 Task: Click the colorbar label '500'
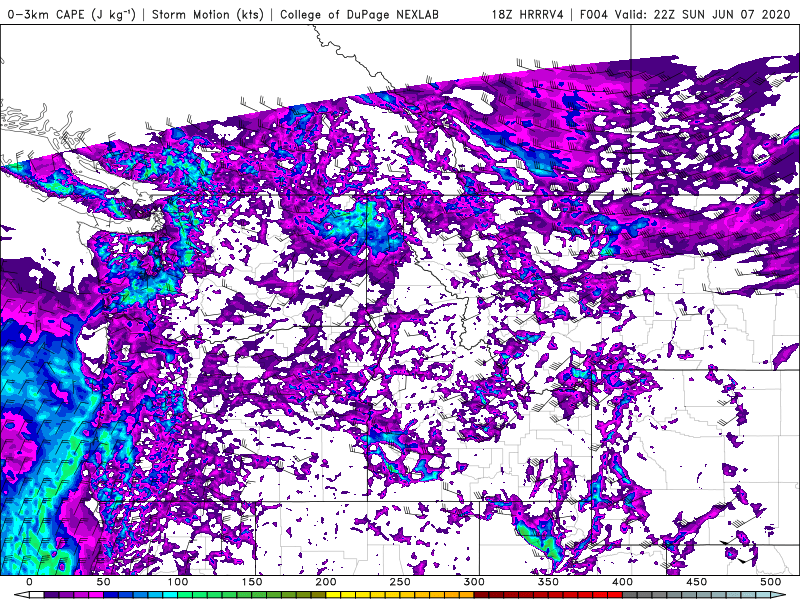coord(770,582)
